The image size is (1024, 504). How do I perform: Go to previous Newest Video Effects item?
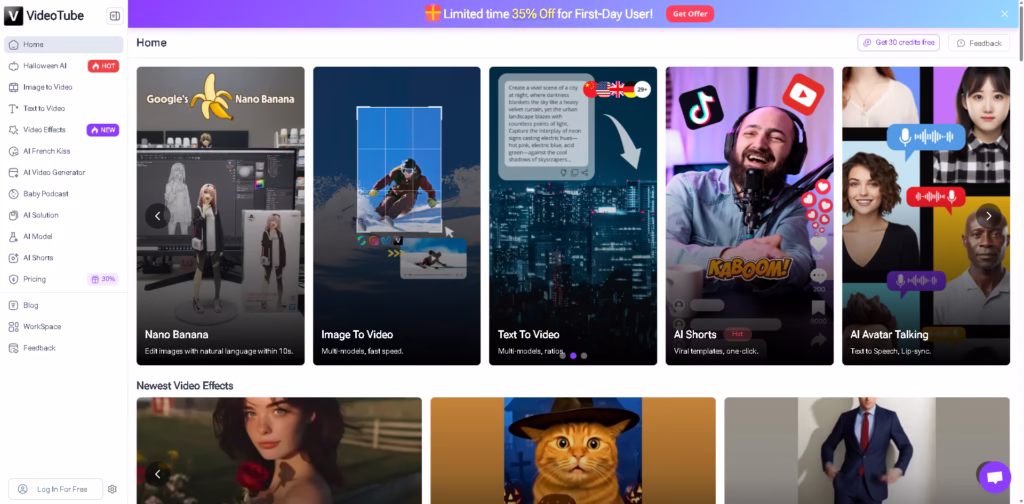click(x=157, y=474)
